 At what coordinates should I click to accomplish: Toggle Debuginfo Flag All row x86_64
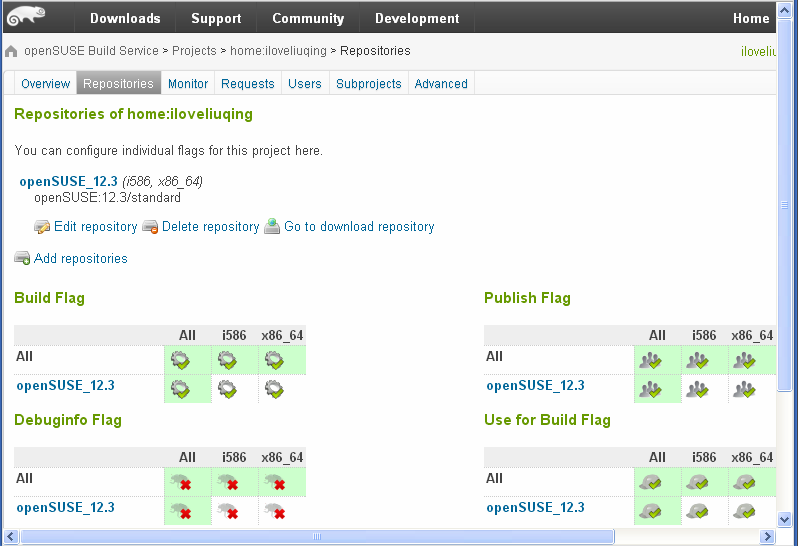[x=275, y=482]
